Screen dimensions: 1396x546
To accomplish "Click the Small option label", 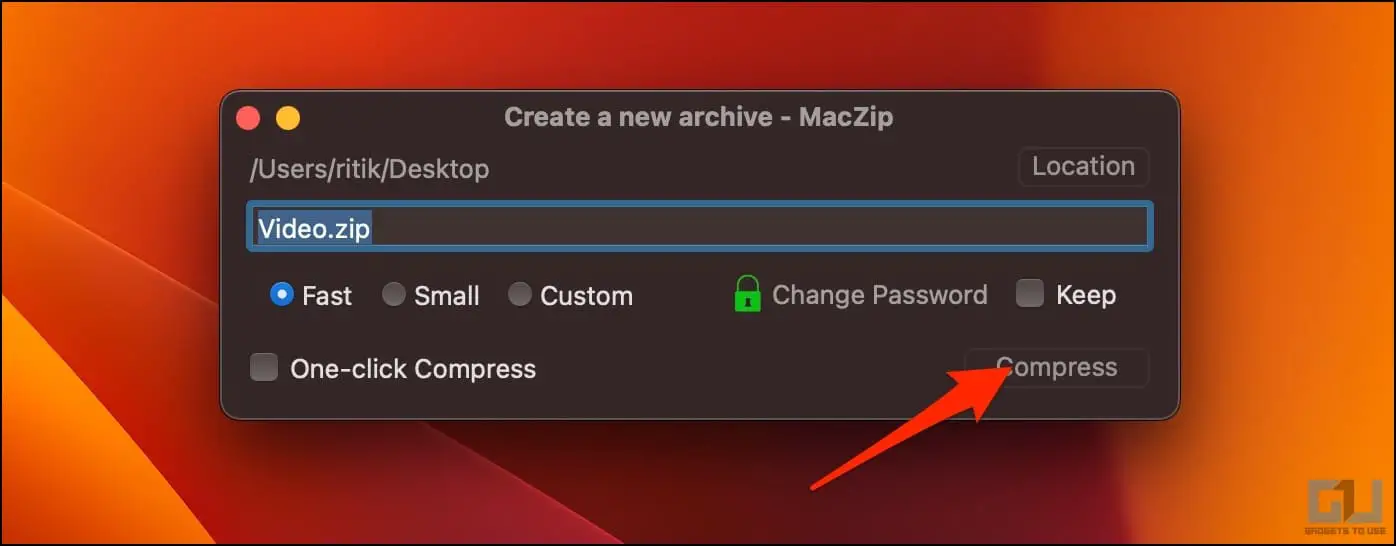I will pyautogui.click(x=447, y=296).
